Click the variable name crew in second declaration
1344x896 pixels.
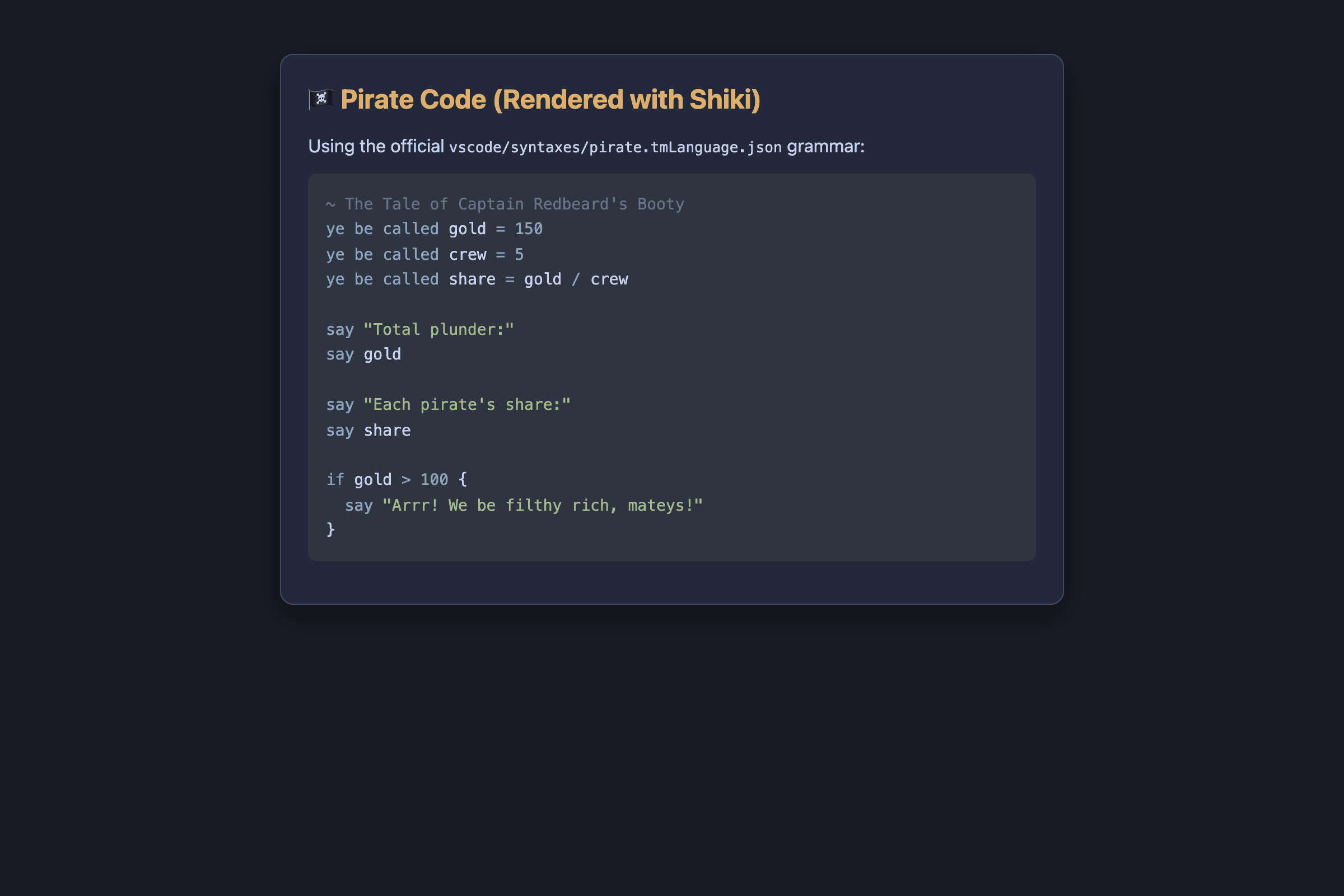tap(468, 254)
